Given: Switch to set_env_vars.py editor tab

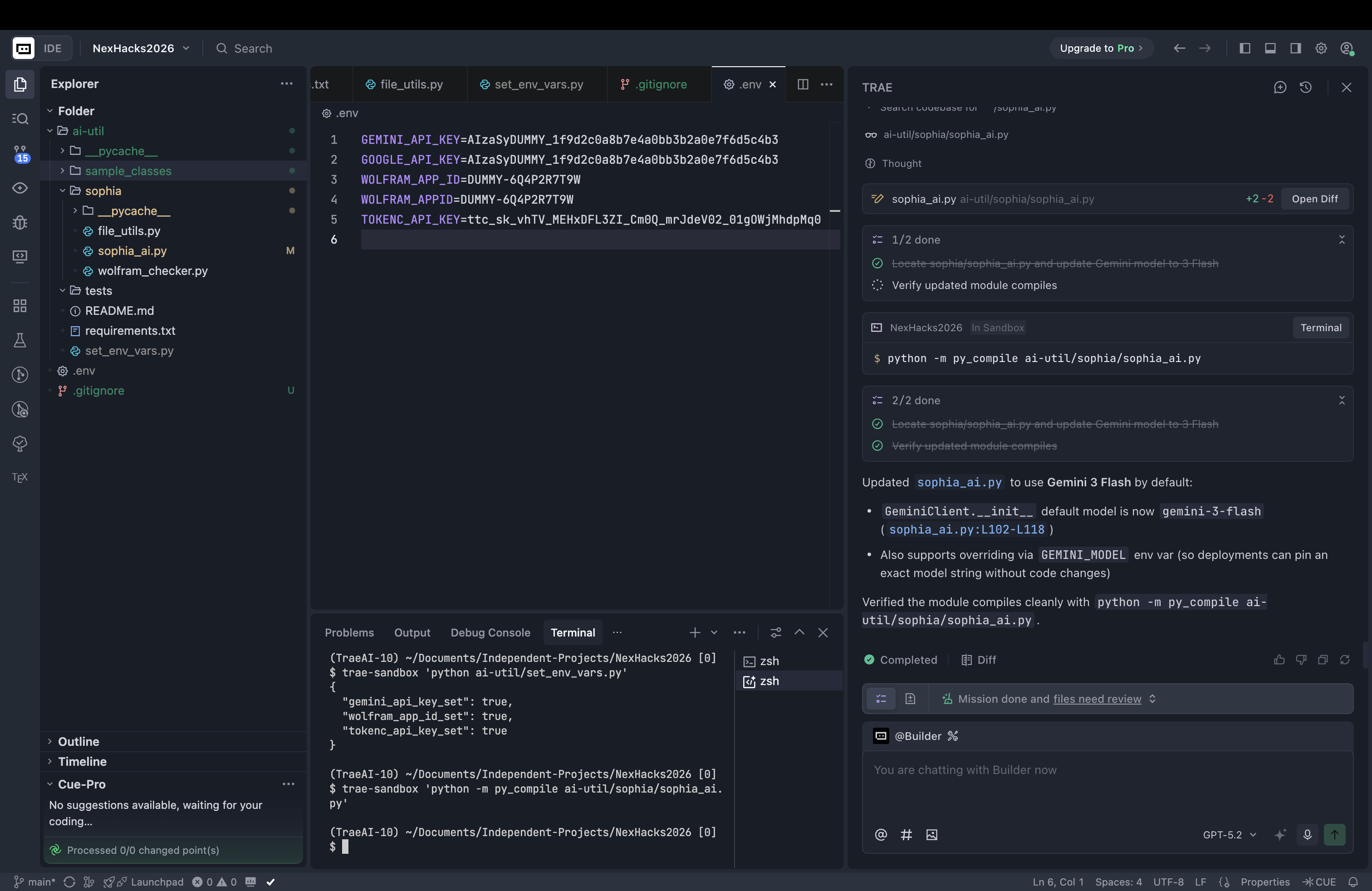Looking at the screenshot, I should pyautogui.click(x=538, y=84).
